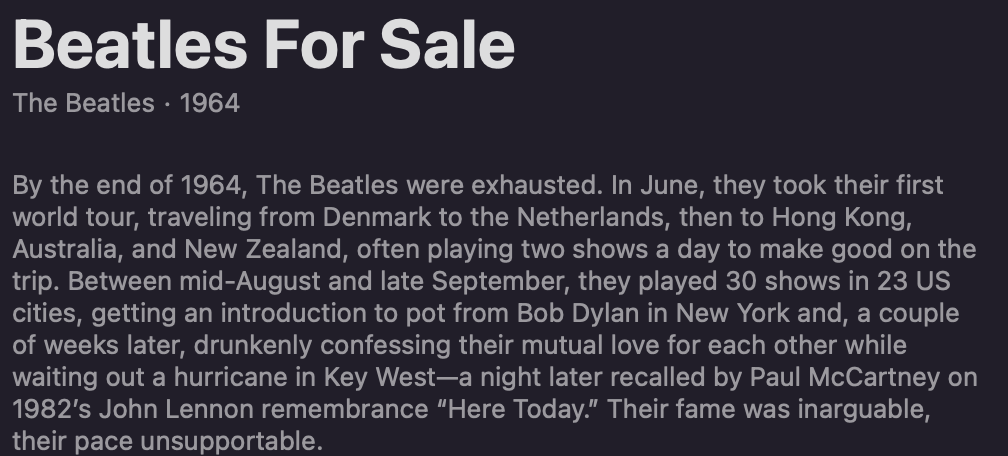Click the phrase "mid-August"

[x=249, y=282]
